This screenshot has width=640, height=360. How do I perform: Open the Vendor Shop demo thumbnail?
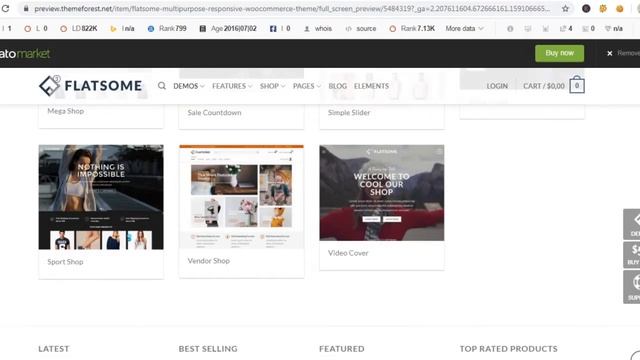(241, 196)
